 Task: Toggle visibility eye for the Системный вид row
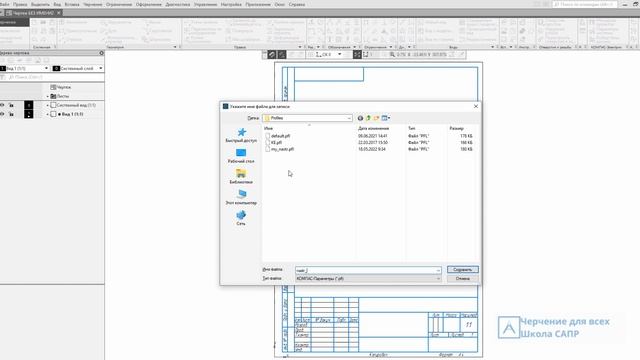[2, 105]
